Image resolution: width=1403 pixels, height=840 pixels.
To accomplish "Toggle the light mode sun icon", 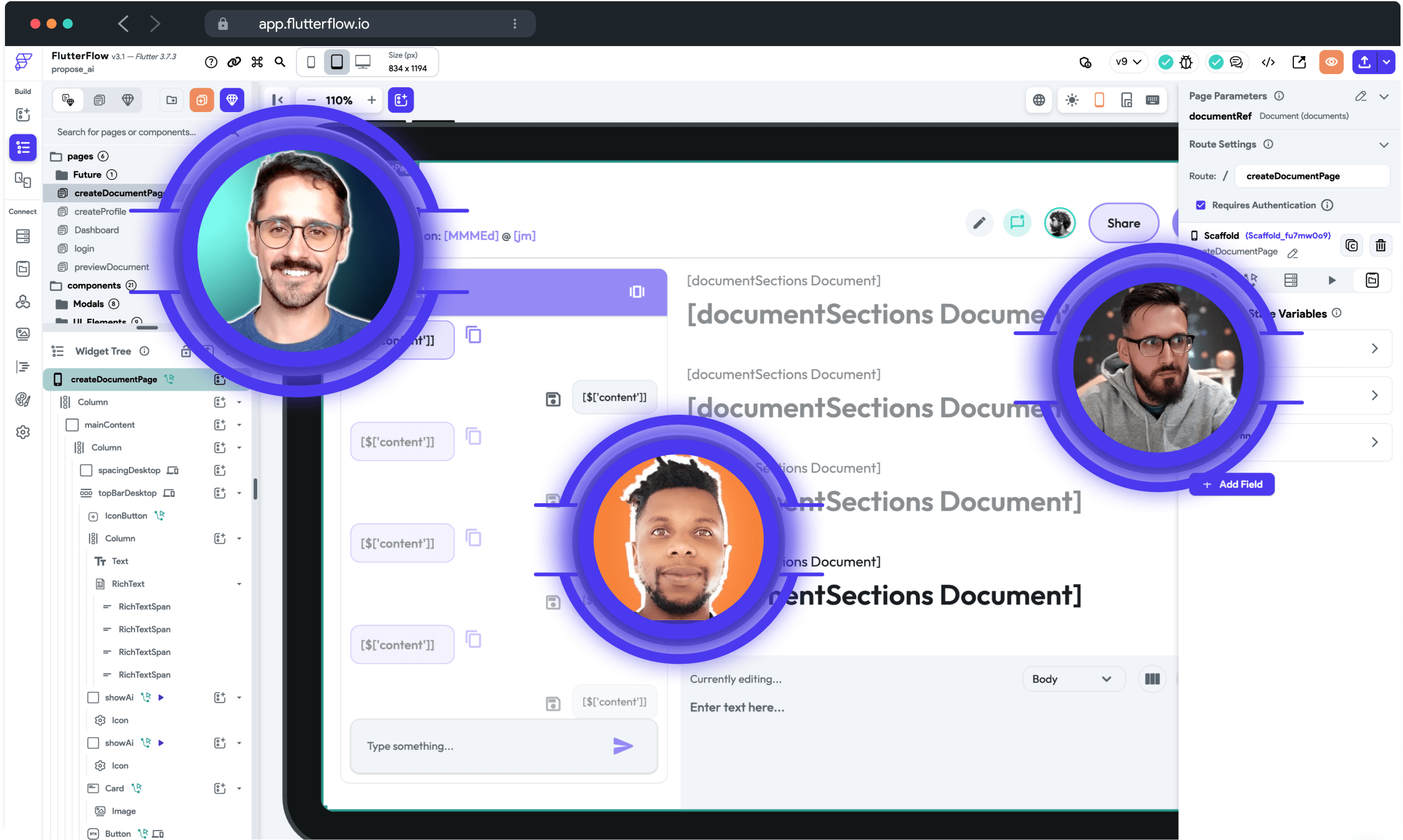I will (x=1072, y=100).
